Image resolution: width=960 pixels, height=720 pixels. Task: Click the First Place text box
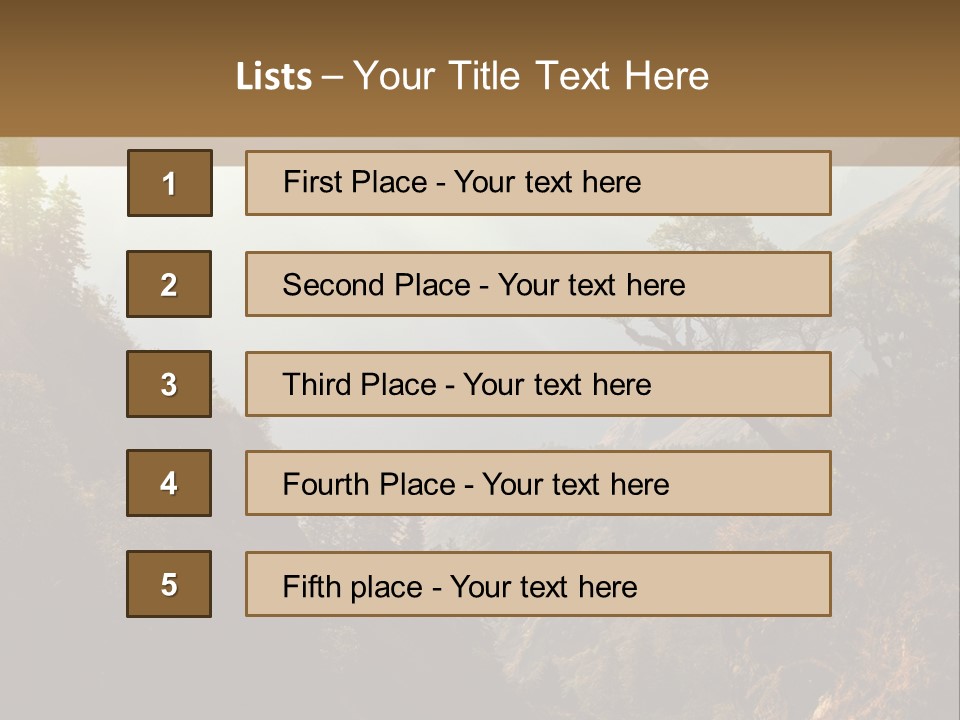pyautogui.click(x=538, y=183)
